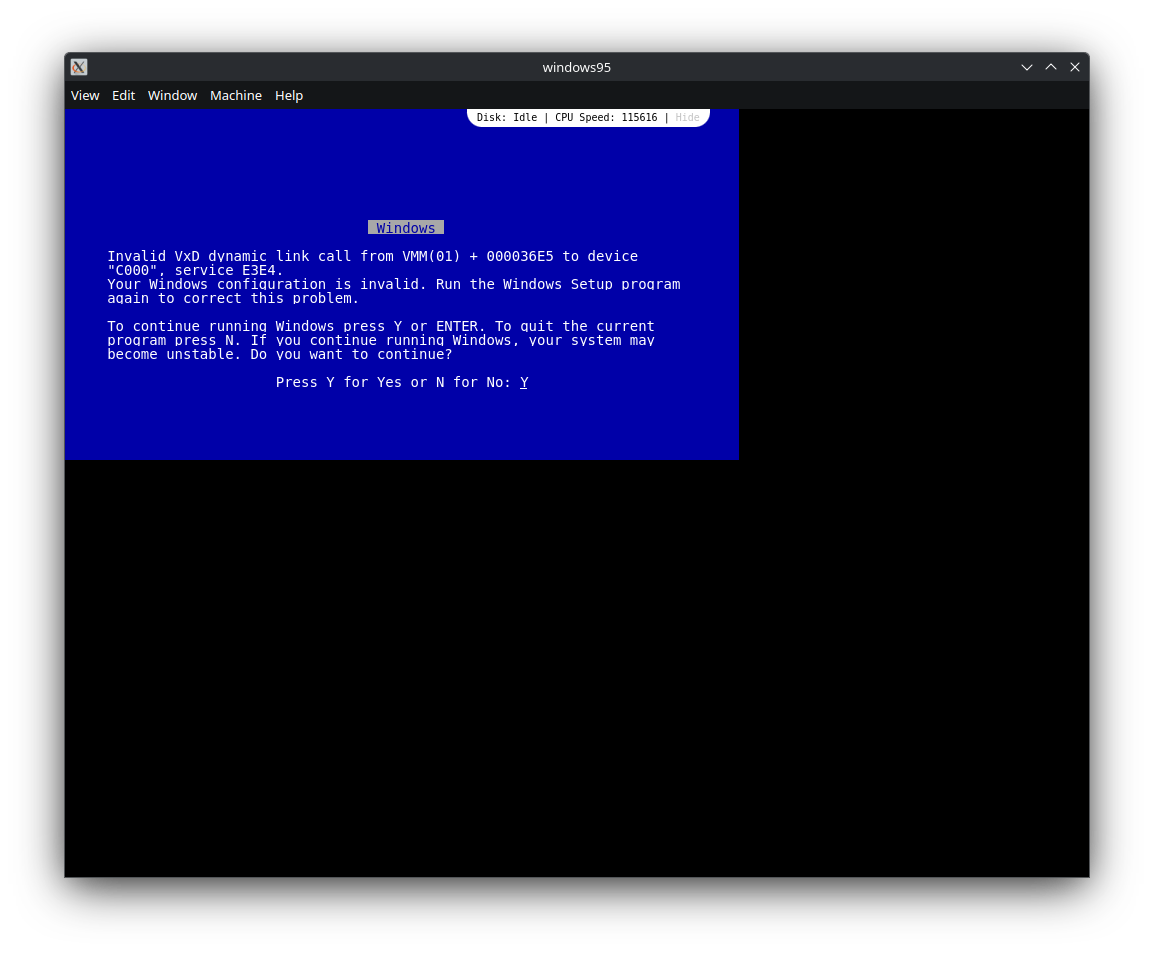This screenshot has width=1154, height=954.
Task: Click the 'CPU Speed: 115616' status text
Action: point(606,117)
